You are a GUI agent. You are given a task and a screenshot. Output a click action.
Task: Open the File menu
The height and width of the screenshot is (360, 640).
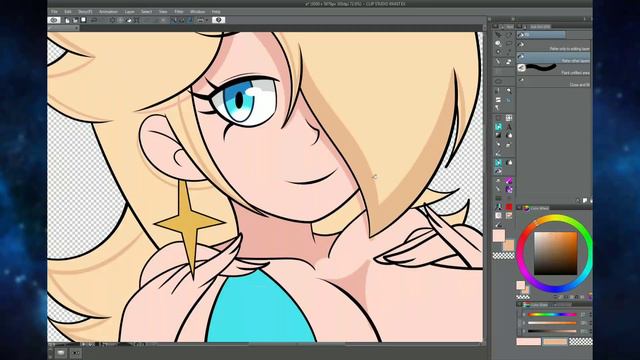pyautogui.click(x=54, y=12)
